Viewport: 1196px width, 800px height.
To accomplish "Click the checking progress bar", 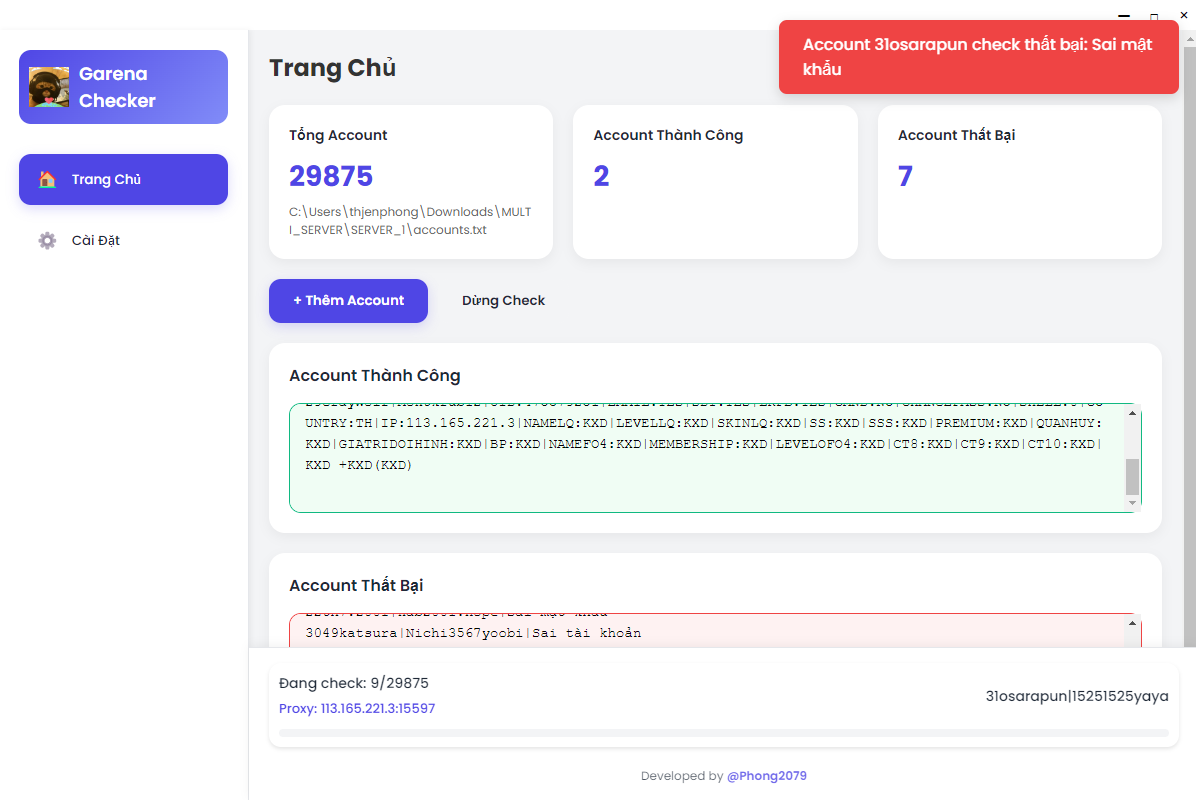I will (x=723, y=733).
